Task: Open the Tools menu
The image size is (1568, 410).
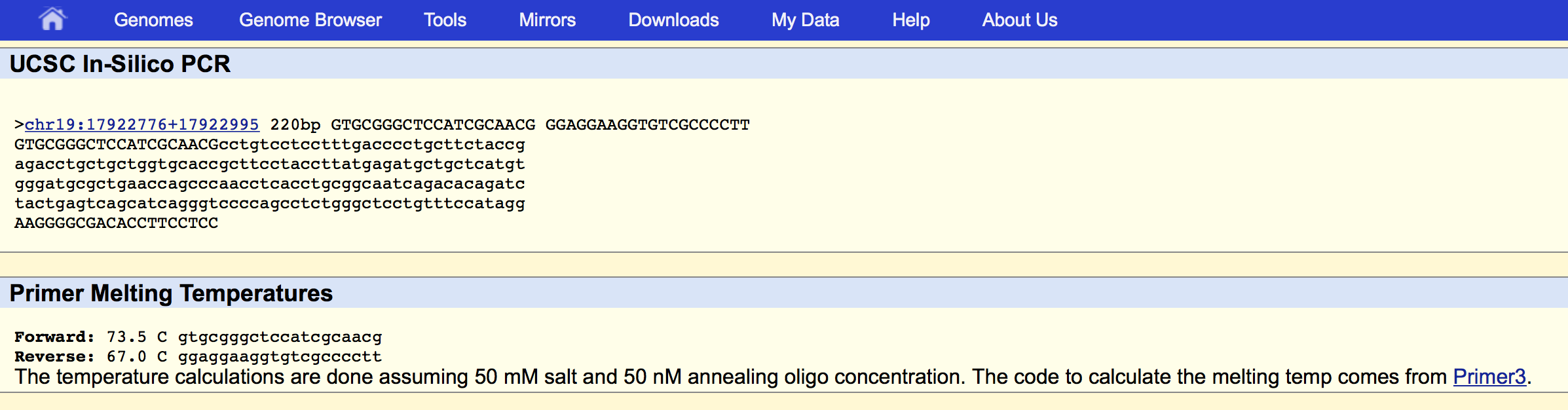Action: [x=445, y=20]
